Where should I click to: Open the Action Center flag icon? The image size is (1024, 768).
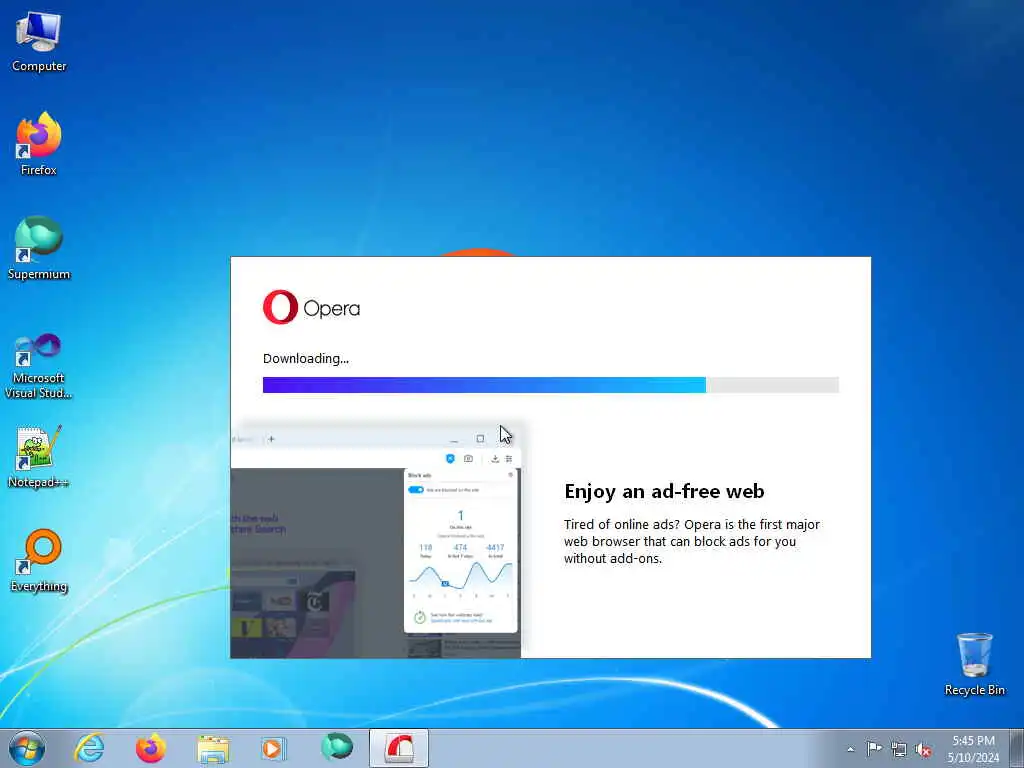874,748
